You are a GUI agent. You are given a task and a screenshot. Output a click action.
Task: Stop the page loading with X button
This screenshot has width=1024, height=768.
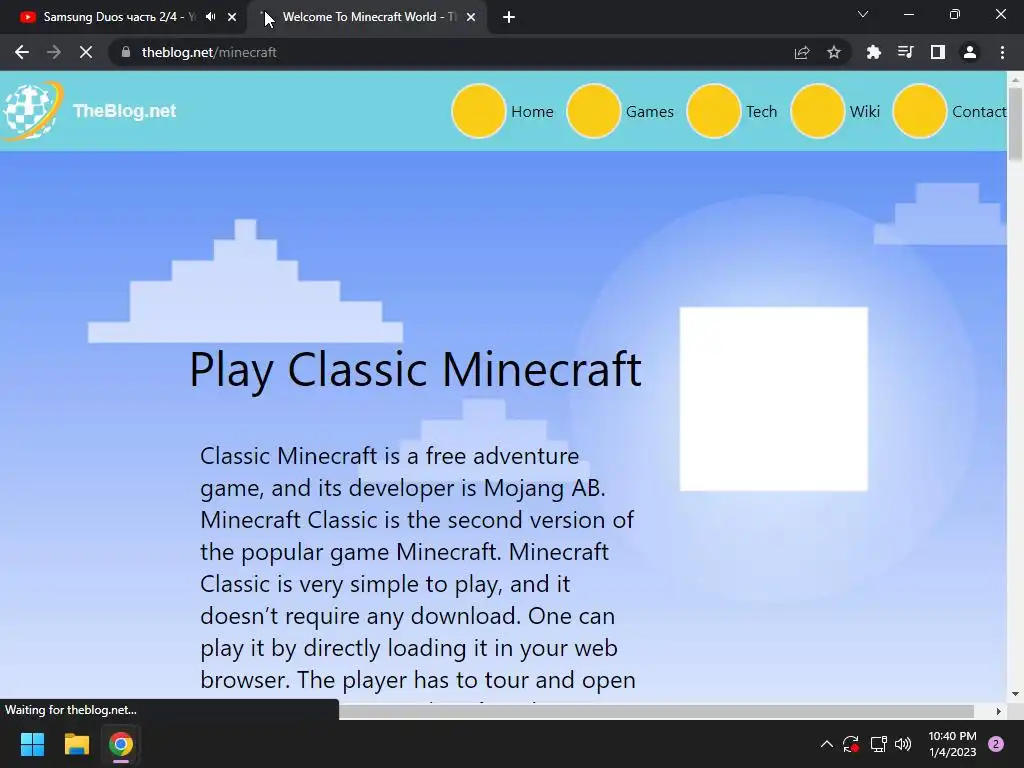pos(86,52)
